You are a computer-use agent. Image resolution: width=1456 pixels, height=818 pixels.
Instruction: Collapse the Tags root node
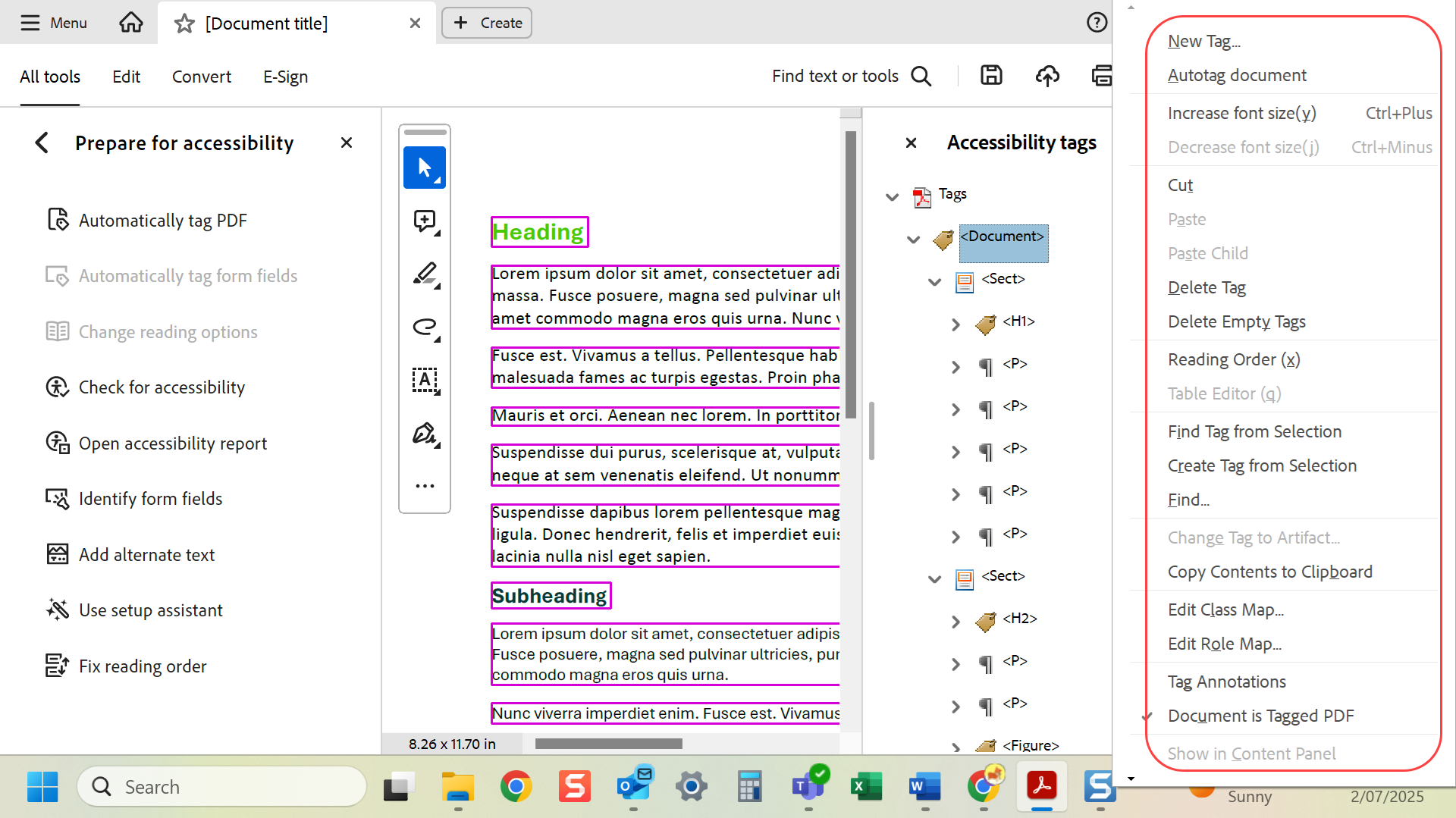892,197
